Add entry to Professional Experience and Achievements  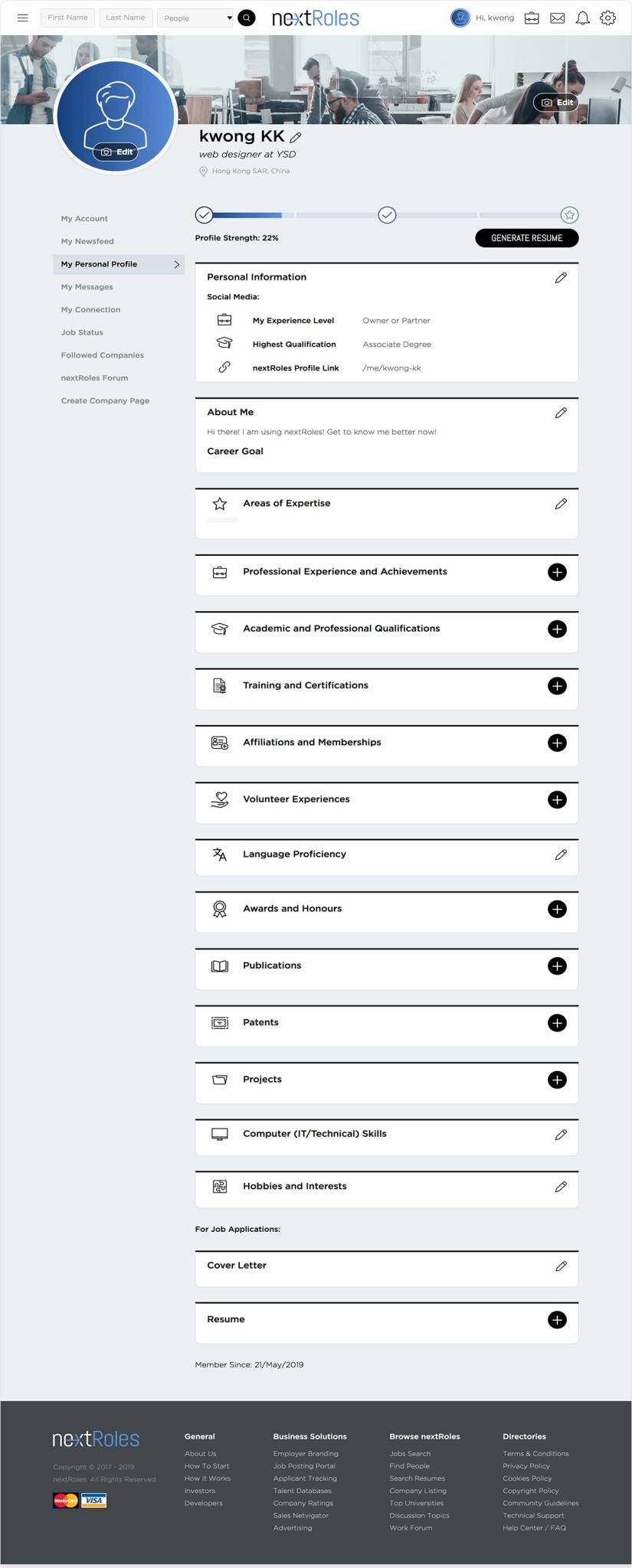557,572
